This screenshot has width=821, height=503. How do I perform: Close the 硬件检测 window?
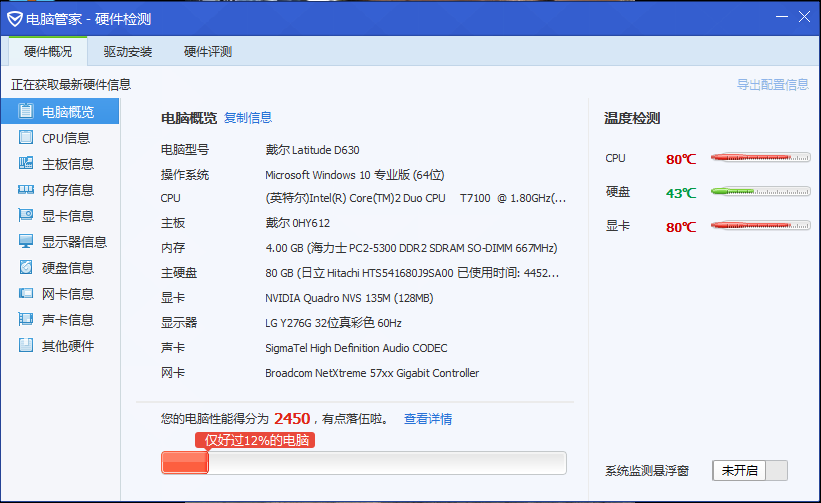(x=805, y=17)
